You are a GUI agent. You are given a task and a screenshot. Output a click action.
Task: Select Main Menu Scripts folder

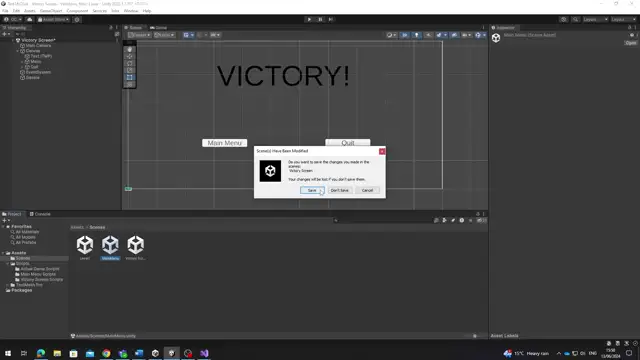tap(35, 274)
